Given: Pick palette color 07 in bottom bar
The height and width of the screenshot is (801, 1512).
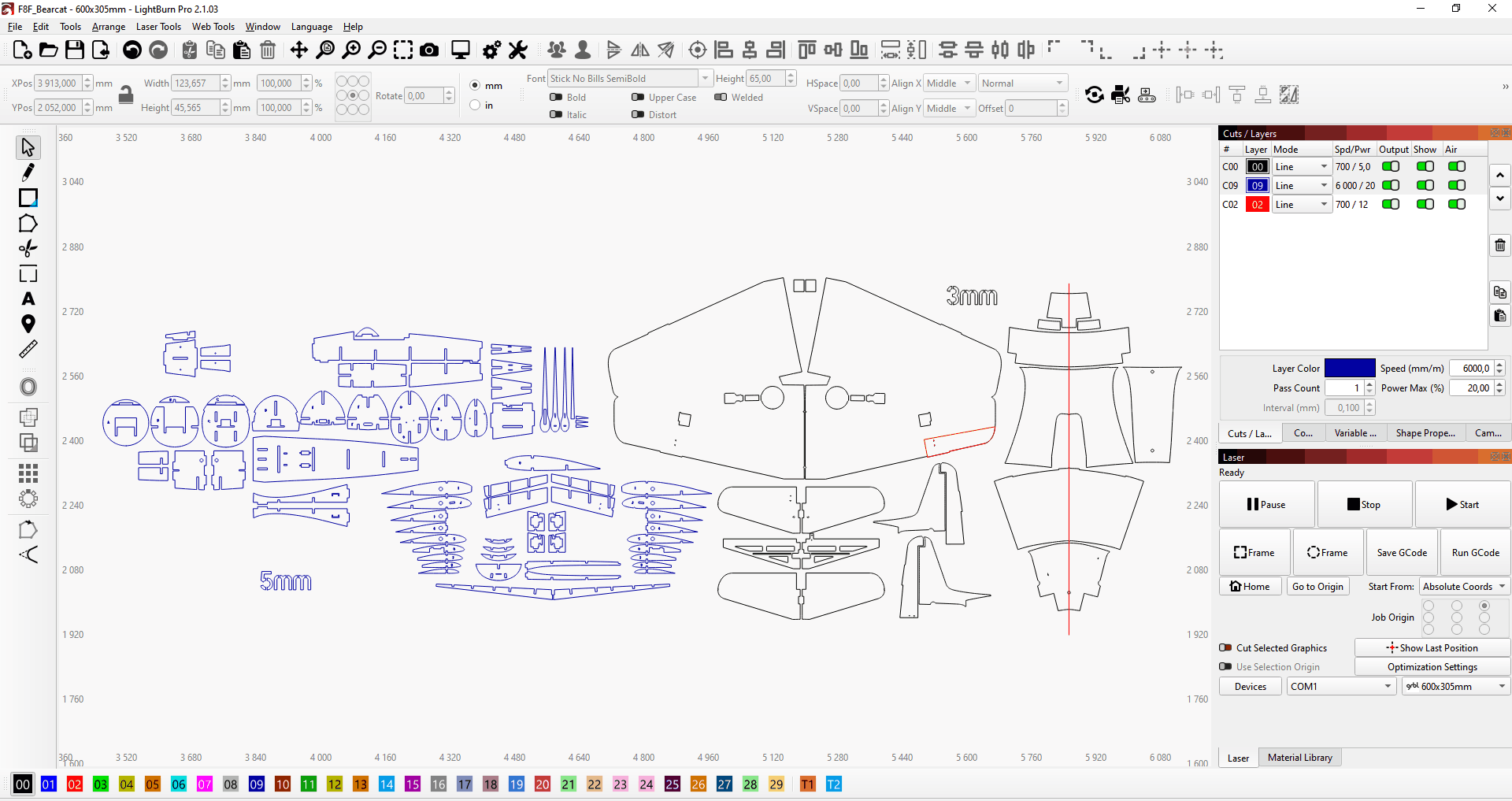Looking at the screenshot, I should tap(205, 784).
